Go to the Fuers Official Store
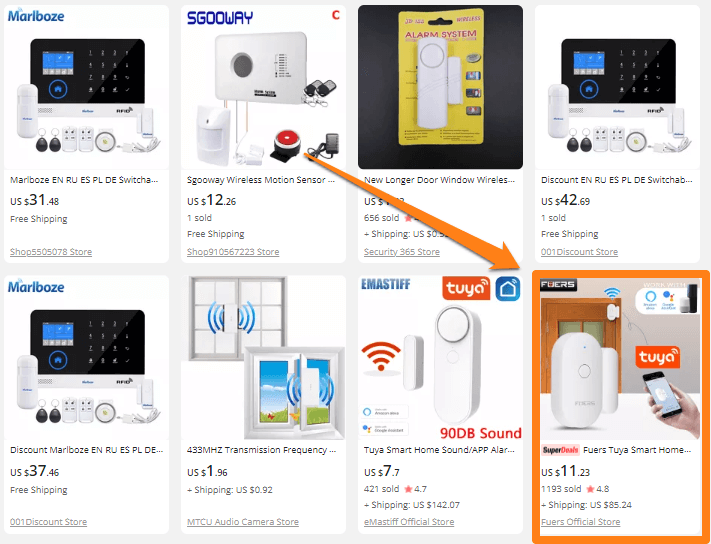The image size is (711, 544). [x=580, y=522]
